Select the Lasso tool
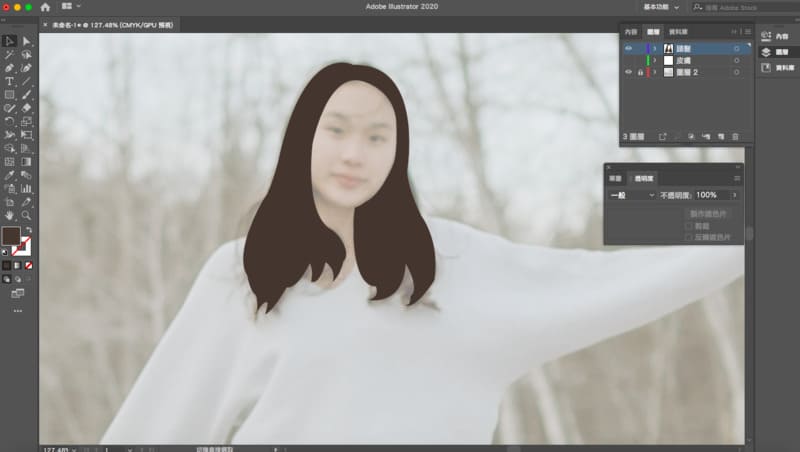The width and height of the screenshot is (800, 452). [x=27, y=55]
